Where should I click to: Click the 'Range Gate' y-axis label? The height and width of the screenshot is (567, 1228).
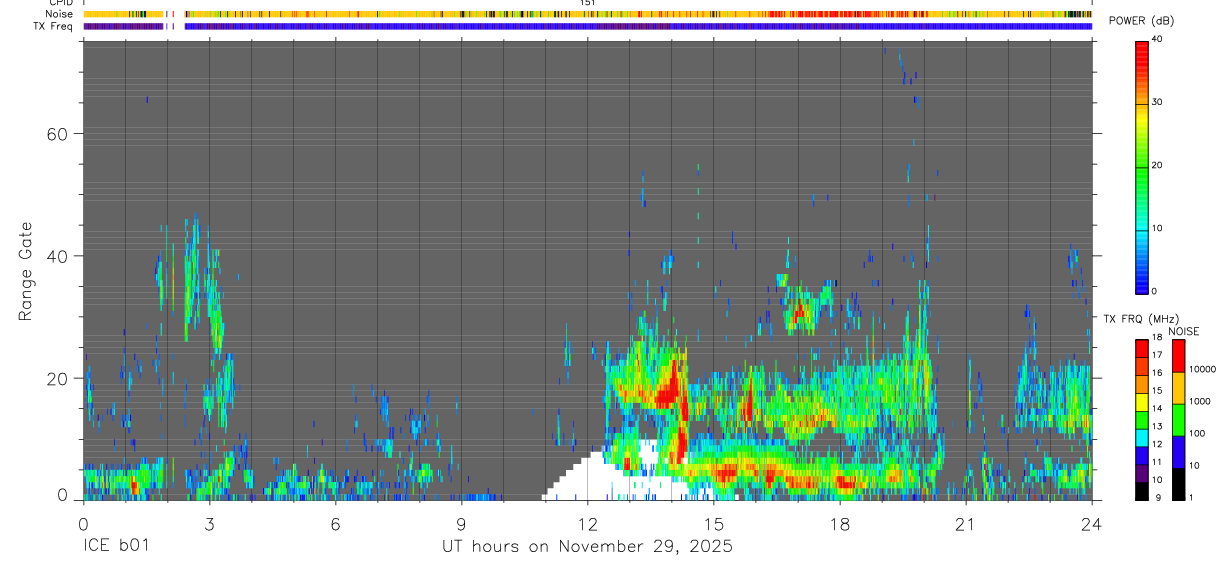point(25,272)
